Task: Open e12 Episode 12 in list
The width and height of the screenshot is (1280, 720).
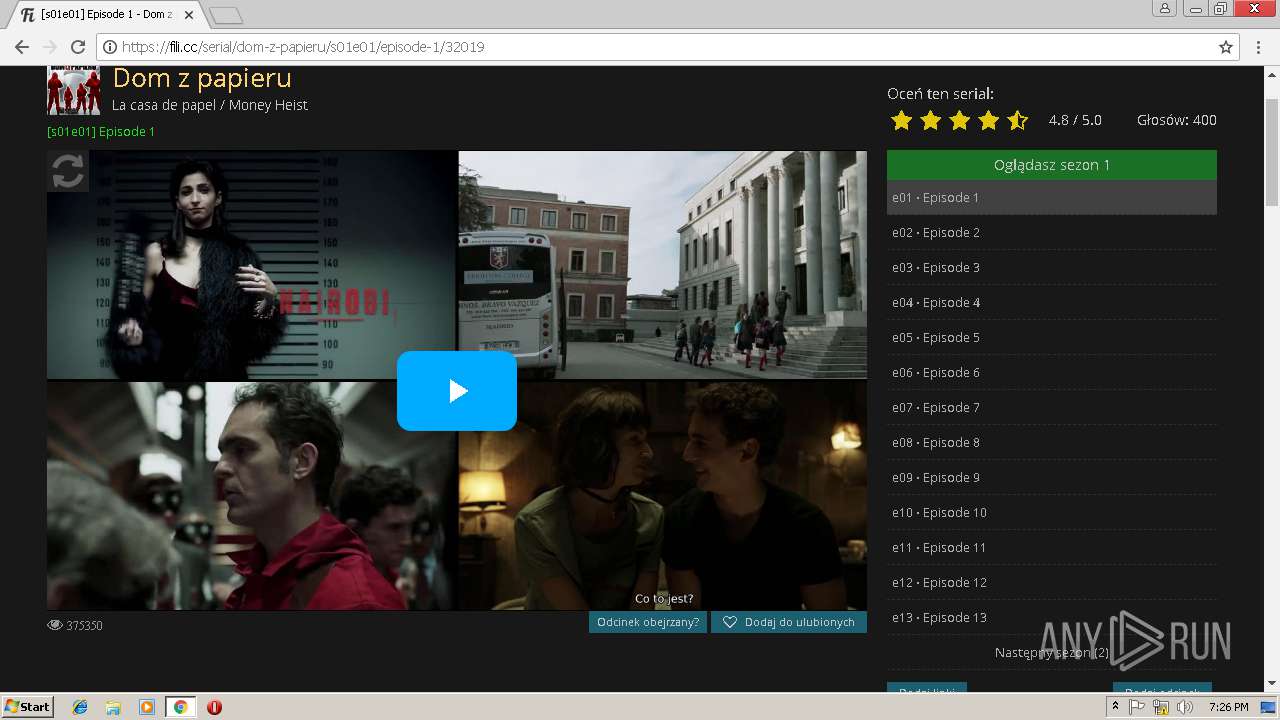Action: coord(1052,582)
